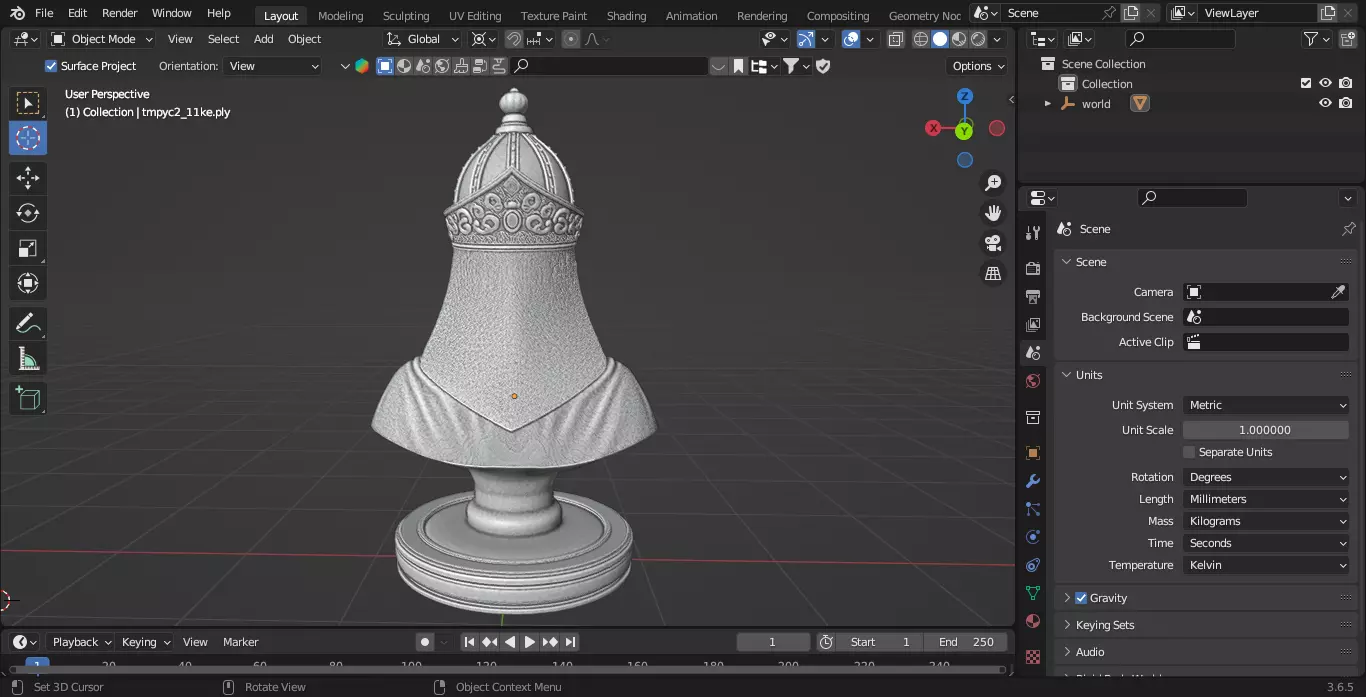Open the Unit System Metric dropdown

point(1266,405)
